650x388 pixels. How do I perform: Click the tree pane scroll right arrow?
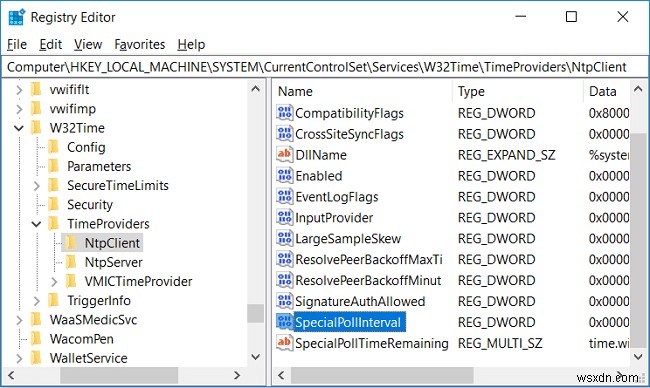point(237,376)
